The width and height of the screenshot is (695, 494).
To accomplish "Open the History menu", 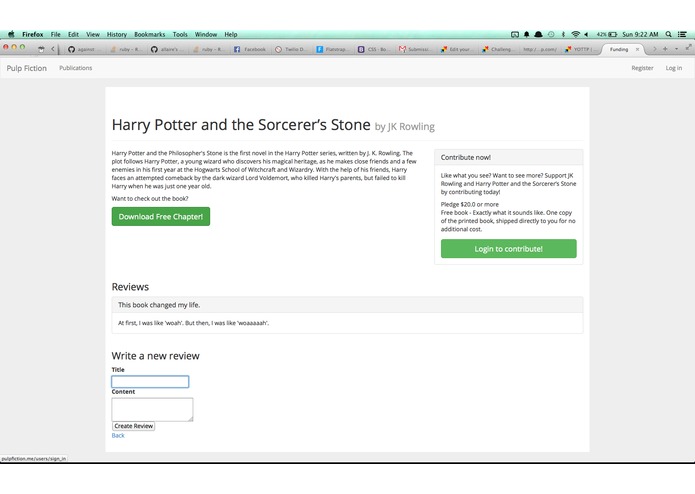I will pyautogui.click(x=117, y=34).
